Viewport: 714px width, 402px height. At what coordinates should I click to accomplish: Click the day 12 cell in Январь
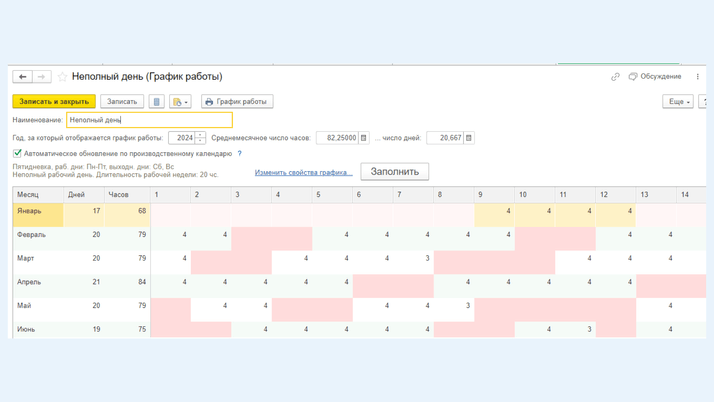click(616, 215)
